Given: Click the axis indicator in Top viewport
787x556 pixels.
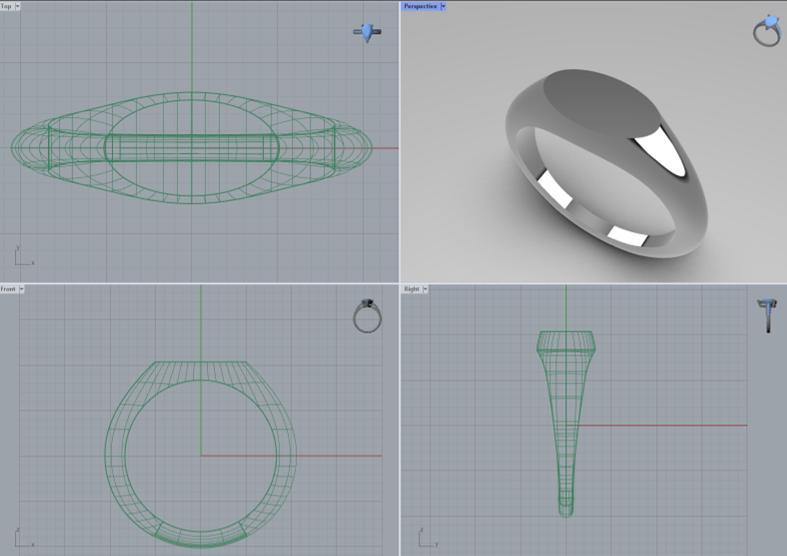Looking at the screenshot, I should 23,256.
